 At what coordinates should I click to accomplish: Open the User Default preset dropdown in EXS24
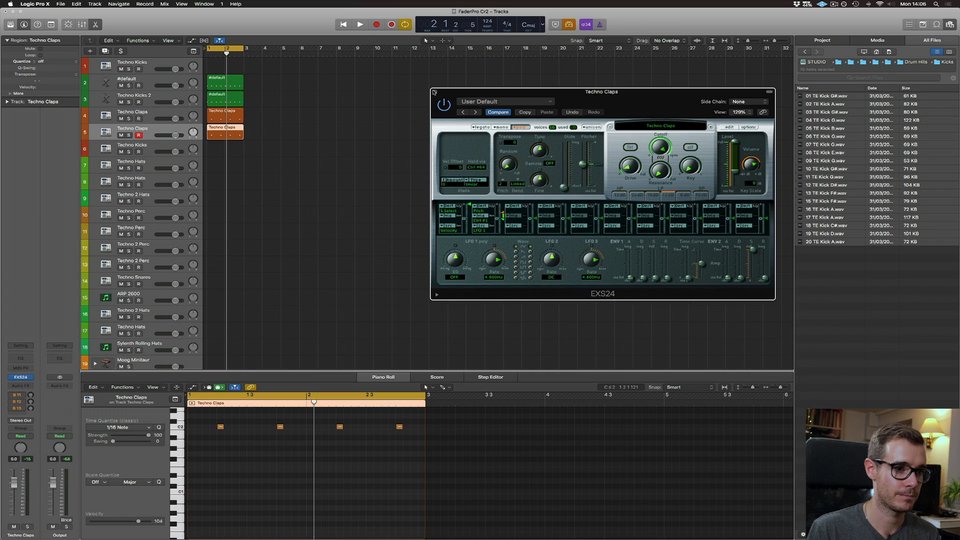pos(506,102)
